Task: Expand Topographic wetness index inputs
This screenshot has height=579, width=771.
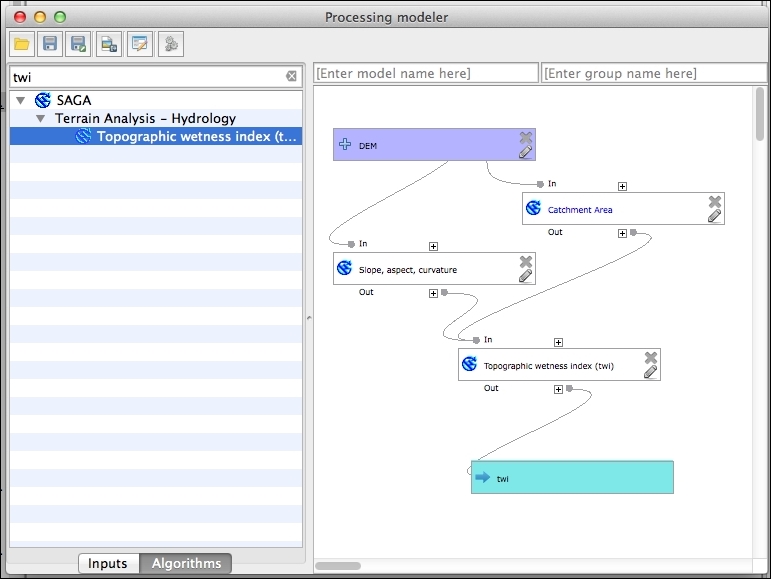Action: pyautogui.click(x=559, y=342)
